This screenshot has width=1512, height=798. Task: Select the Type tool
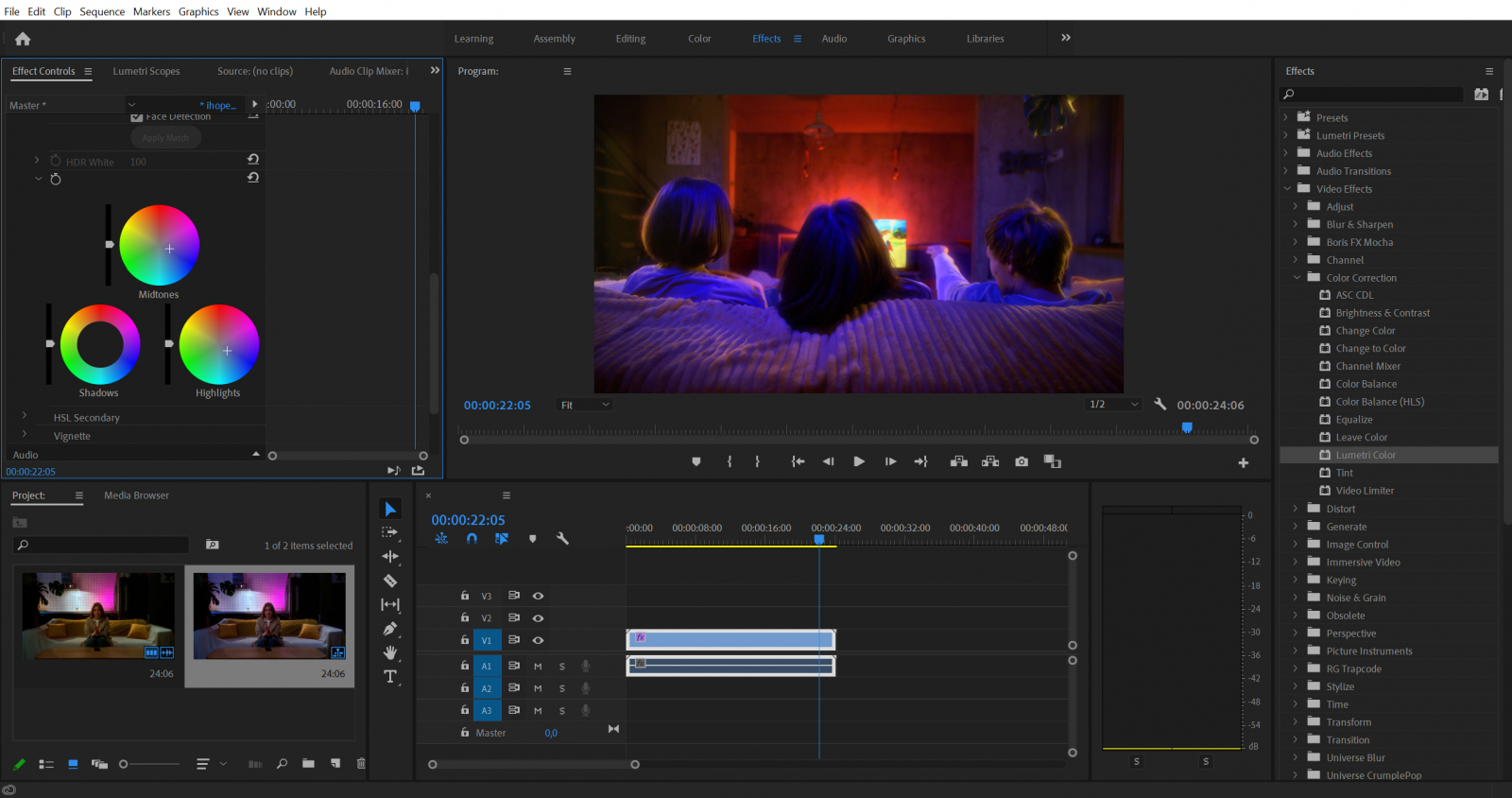390,676
